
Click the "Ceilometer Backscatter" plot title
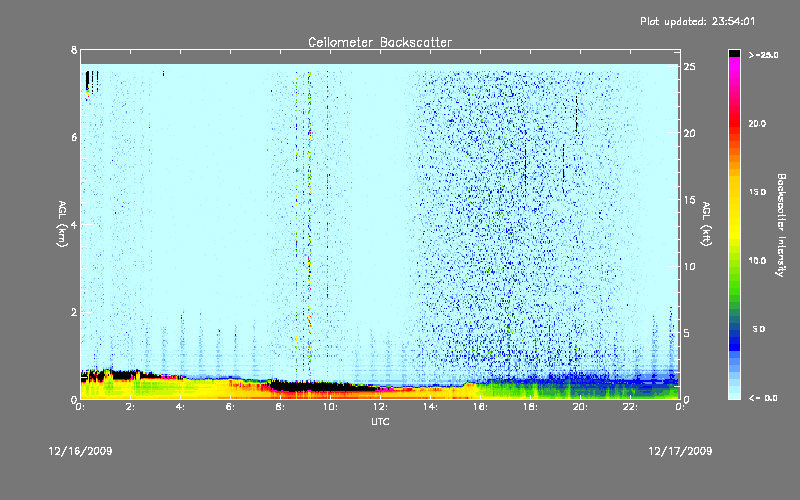[x=380, y=42]
